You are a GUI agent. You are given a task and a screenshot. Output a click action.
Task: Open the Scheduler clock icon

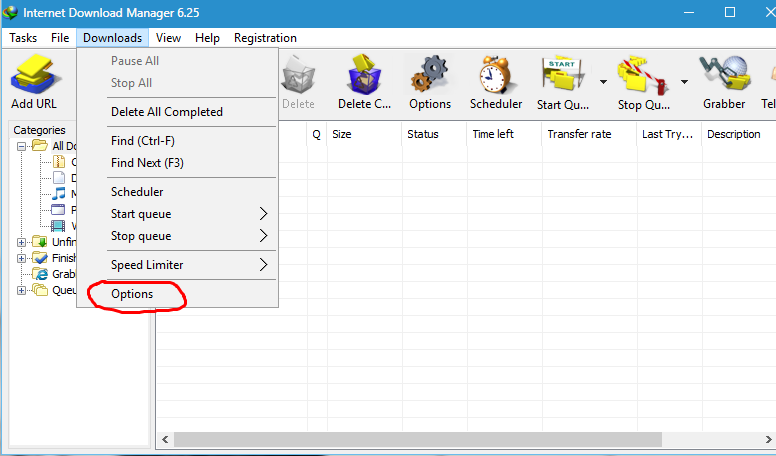click(x=495, y=74)
